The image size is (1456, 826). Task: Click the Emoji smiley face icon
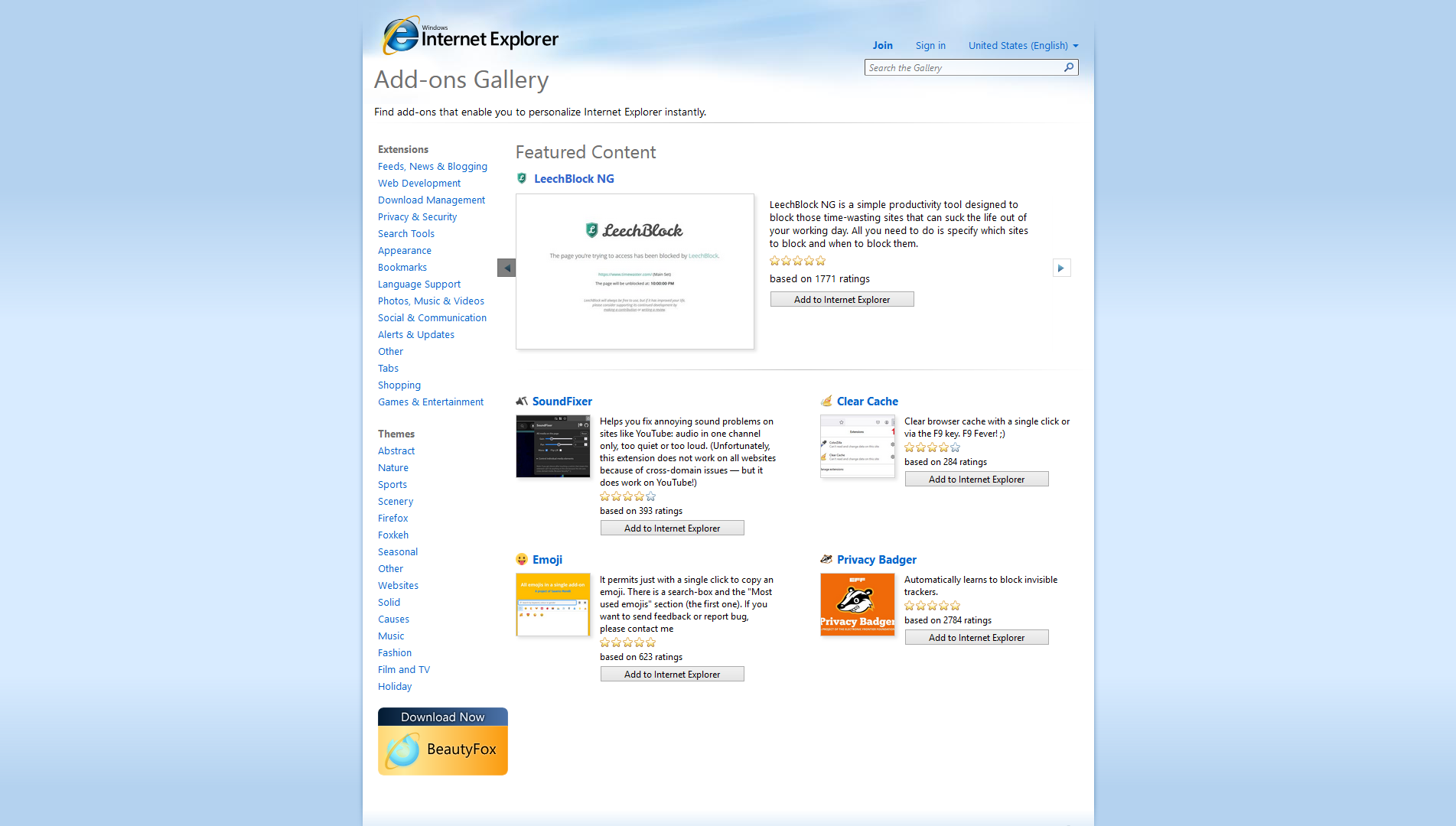[x=522, y=559]
